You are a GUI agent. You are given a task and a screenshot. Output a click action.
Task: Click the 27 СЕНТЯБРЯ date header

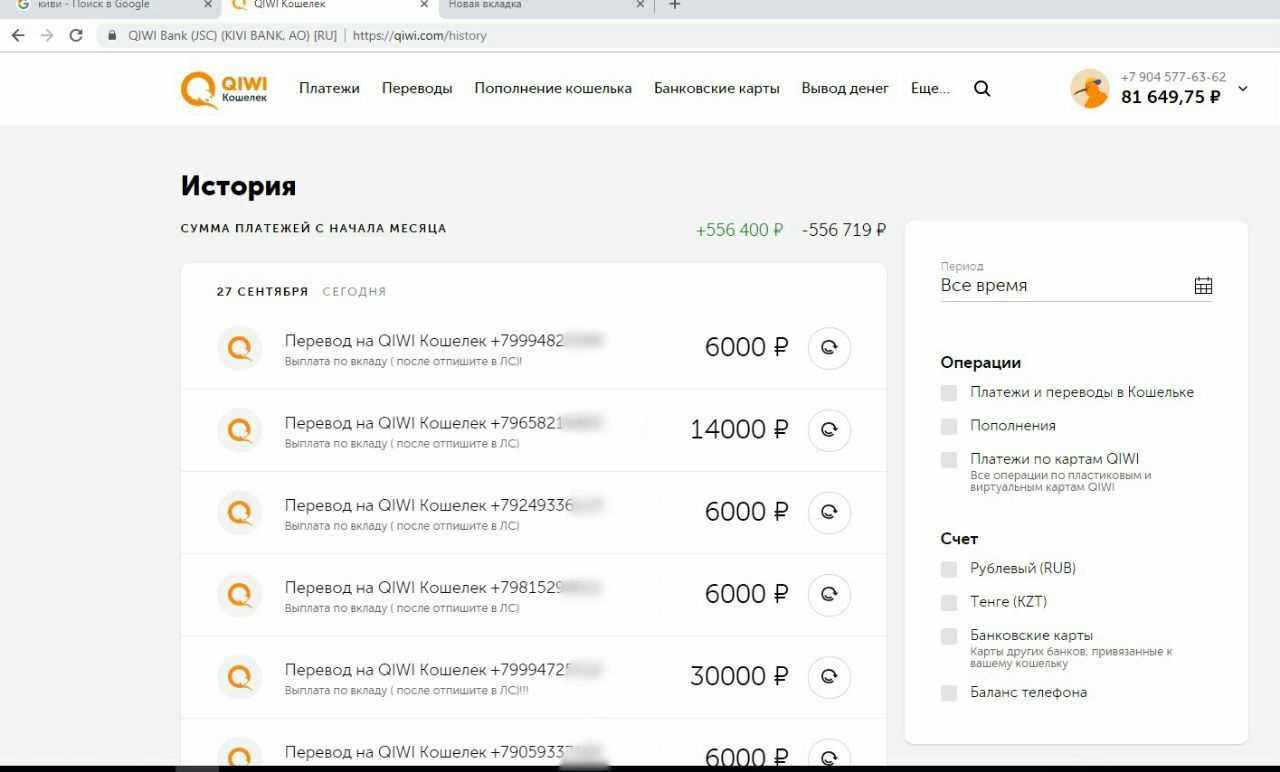[x=262, y=292]
